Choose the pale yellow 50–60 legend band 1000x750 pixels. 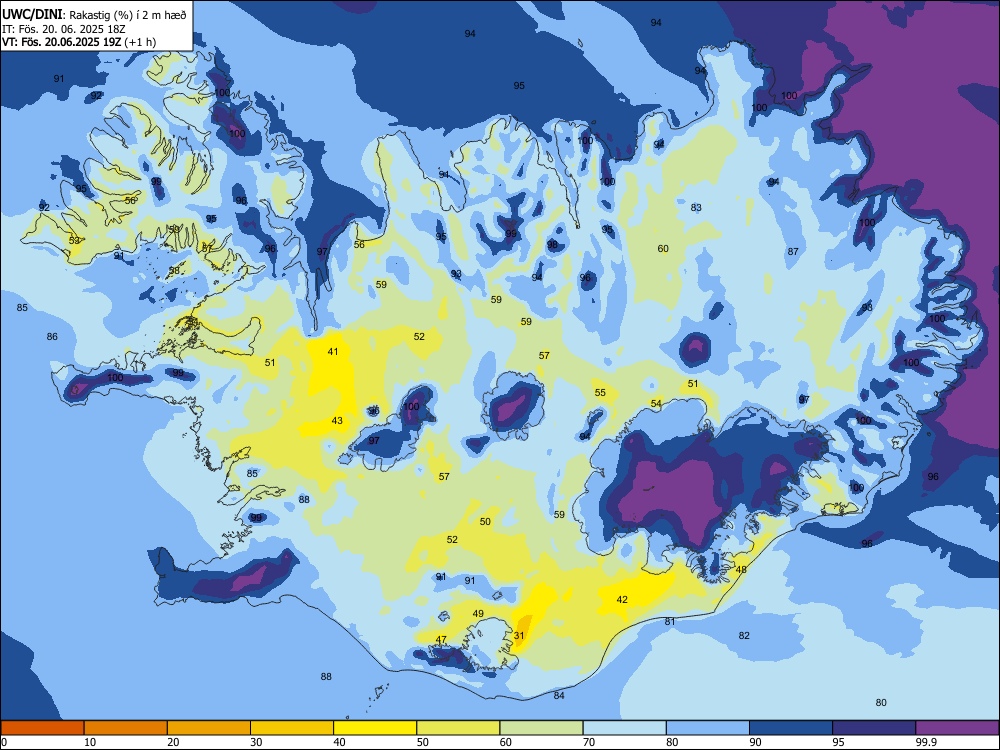pyautogui.click(x=458, y=728)
